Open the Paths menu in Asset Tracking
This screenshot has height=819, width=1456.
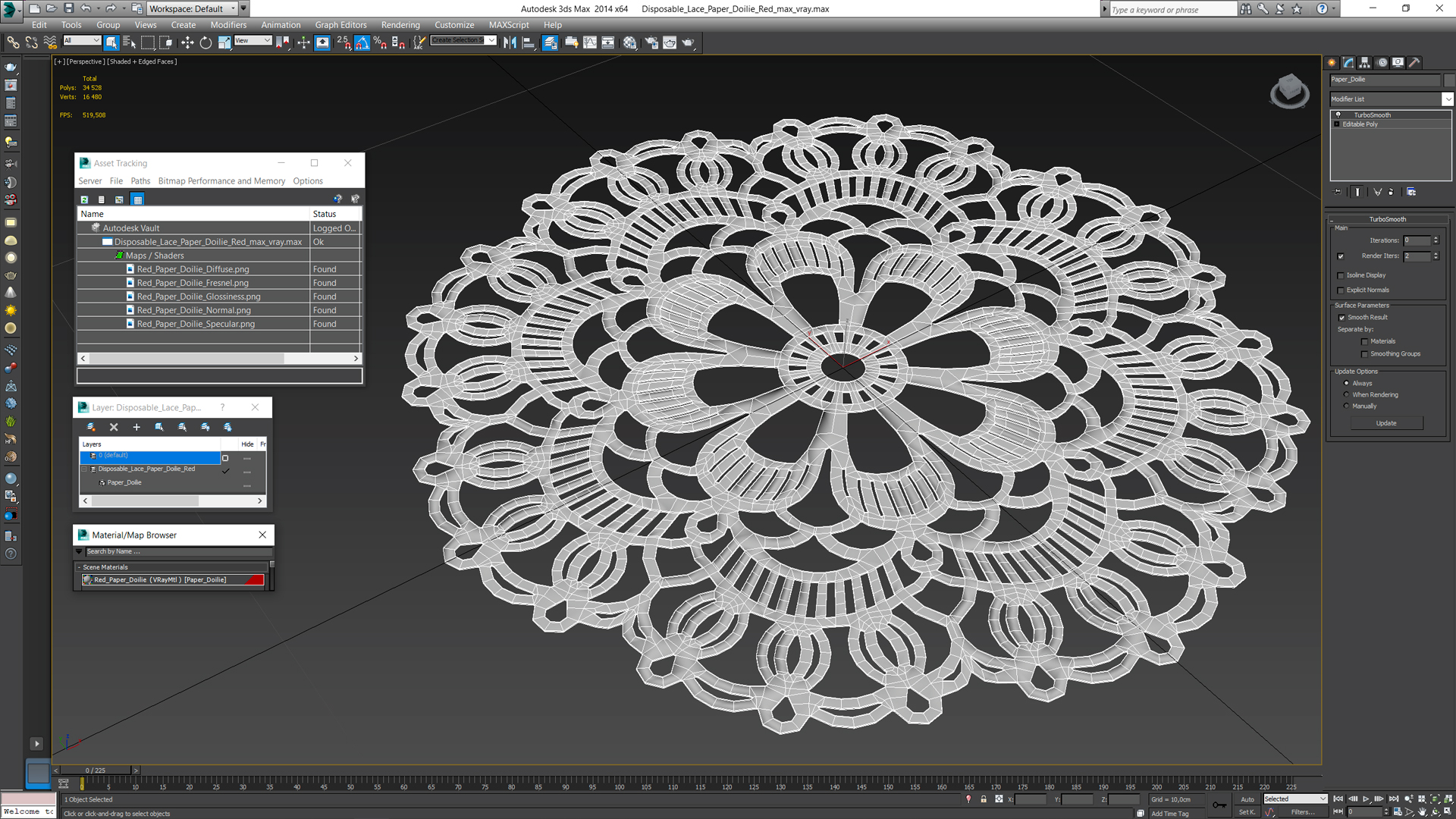140,181
